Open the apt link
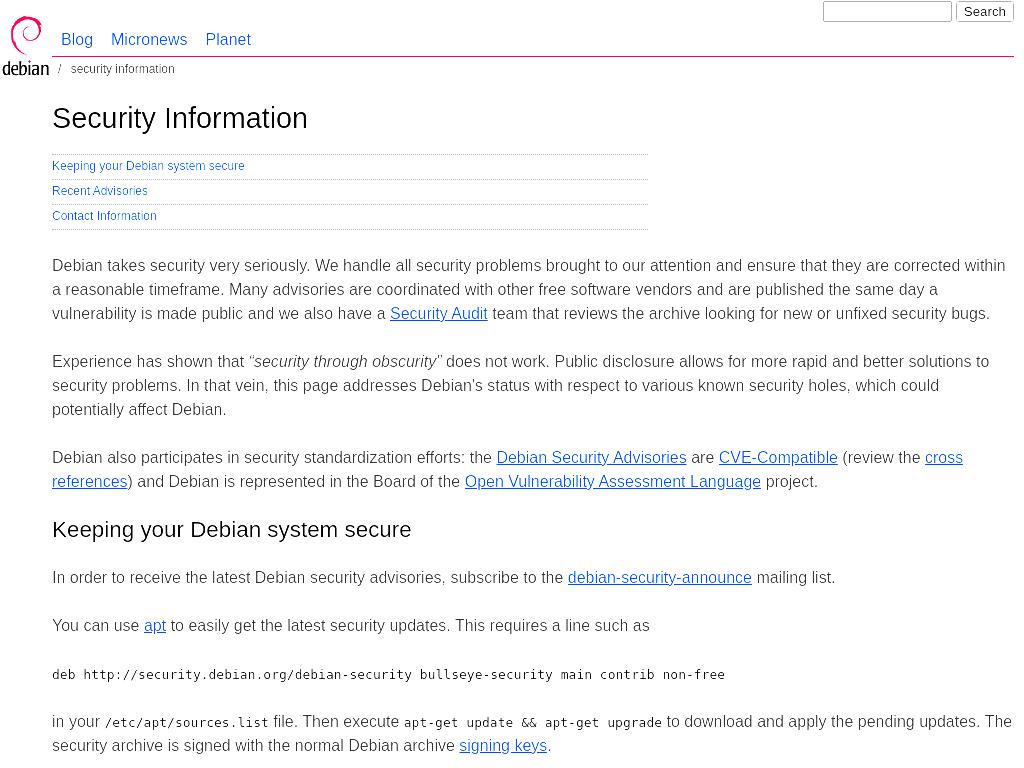 [x=155, y=626]
